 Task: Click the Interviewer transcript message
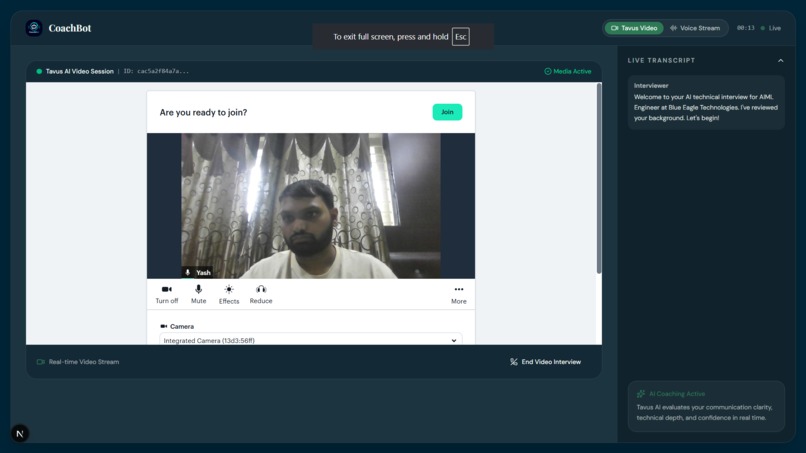[x=706, y=102]
